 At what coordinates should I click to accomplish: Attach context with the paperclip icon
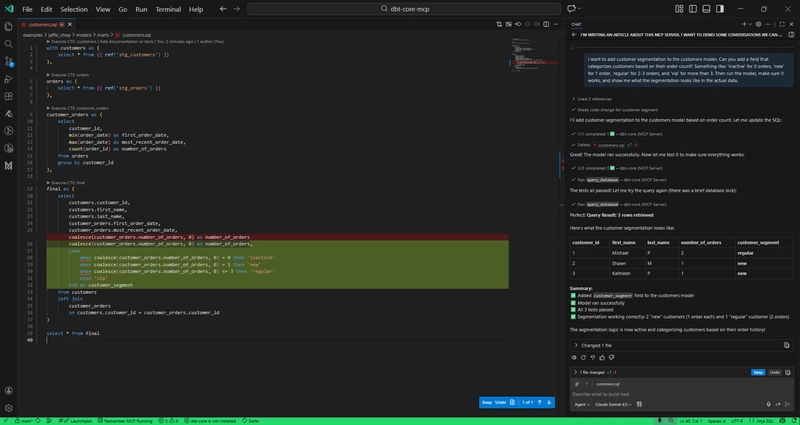point(577,384)
